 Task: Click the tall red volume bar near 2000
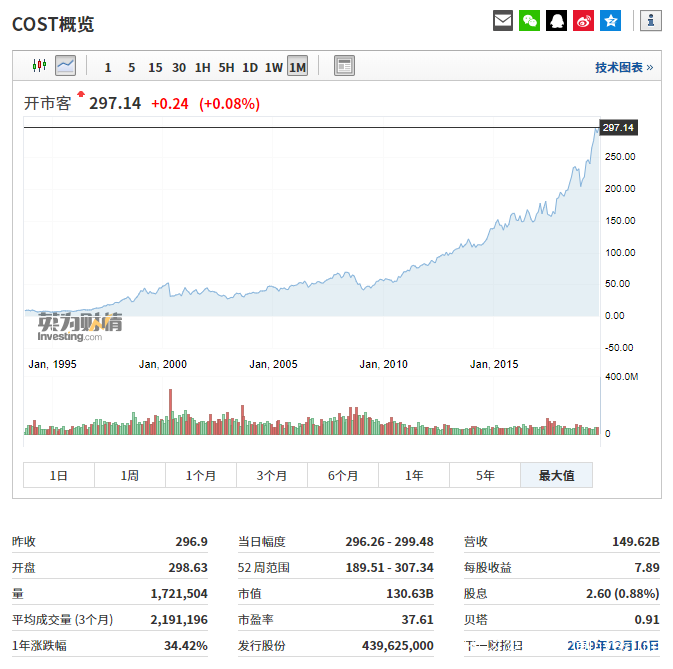click(x=170, y=412)
